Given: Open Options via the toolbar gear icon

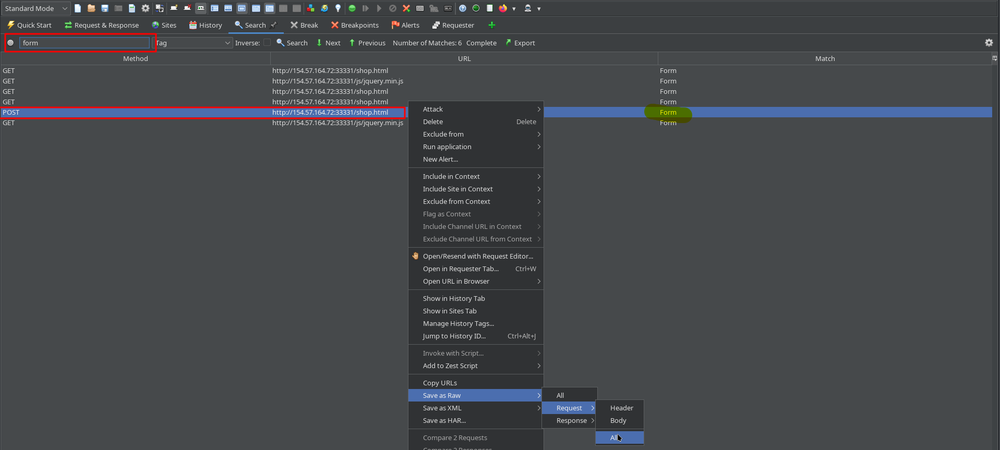Looking at the screenshot, I should pyautogui.click(x=145, y=8).
